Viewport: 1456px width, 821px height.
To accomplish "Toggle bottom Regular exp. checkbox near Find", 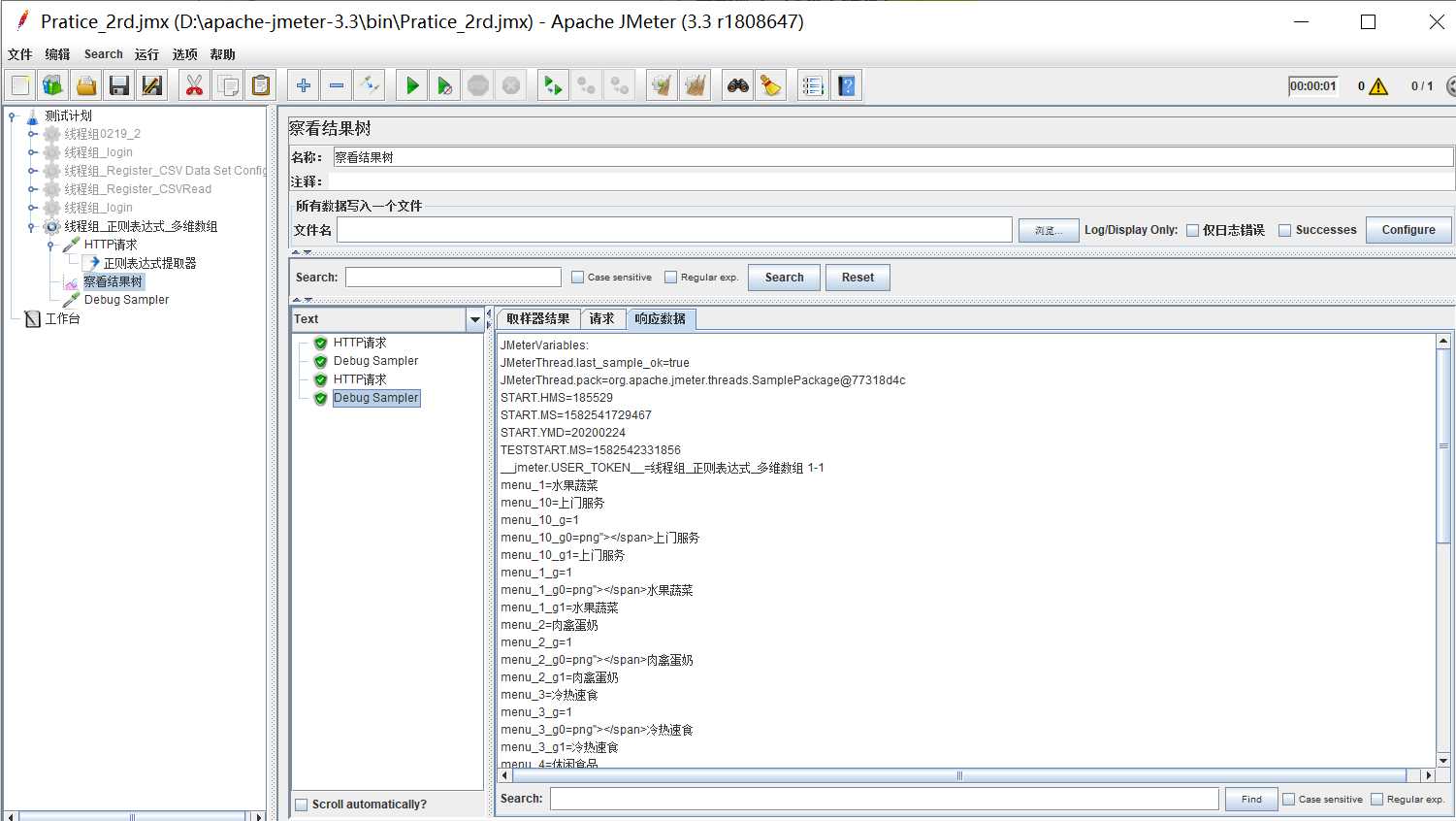I will (x=1376, y=799).
